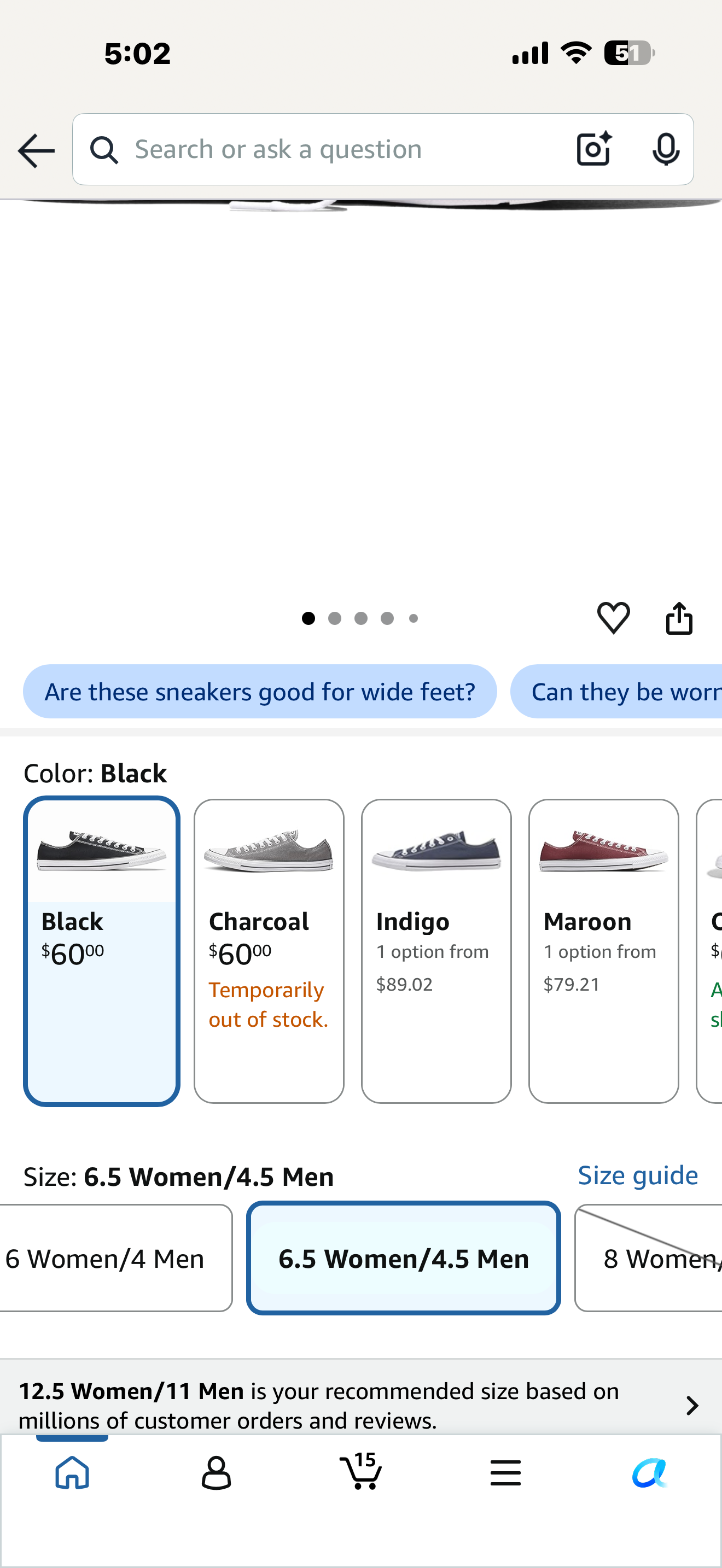Open the account profile tab
The image size is (722, 1568).
coord(216,1472)
